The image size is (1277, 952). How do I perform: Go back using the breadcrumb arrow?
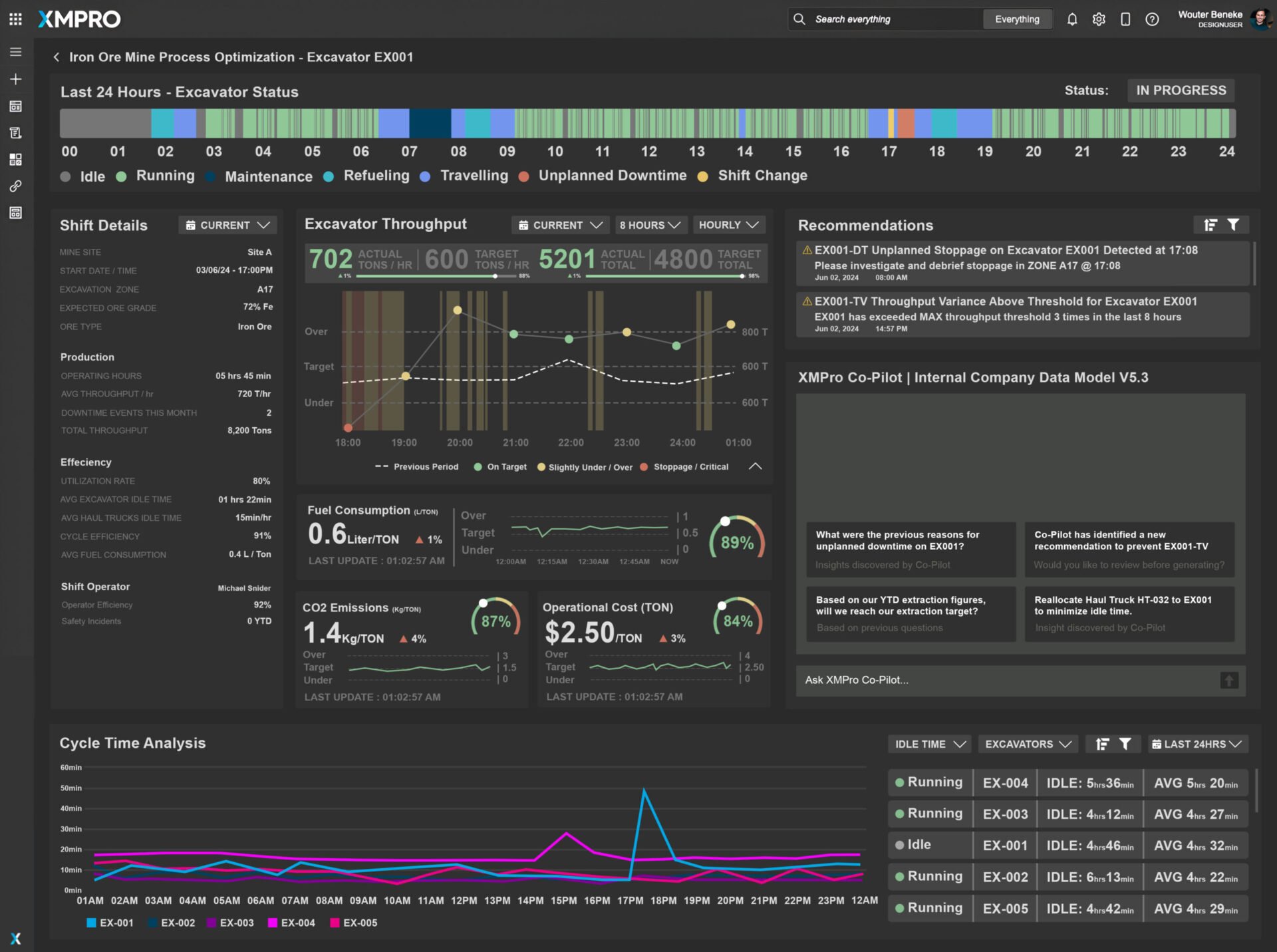[x=56, y=57]
